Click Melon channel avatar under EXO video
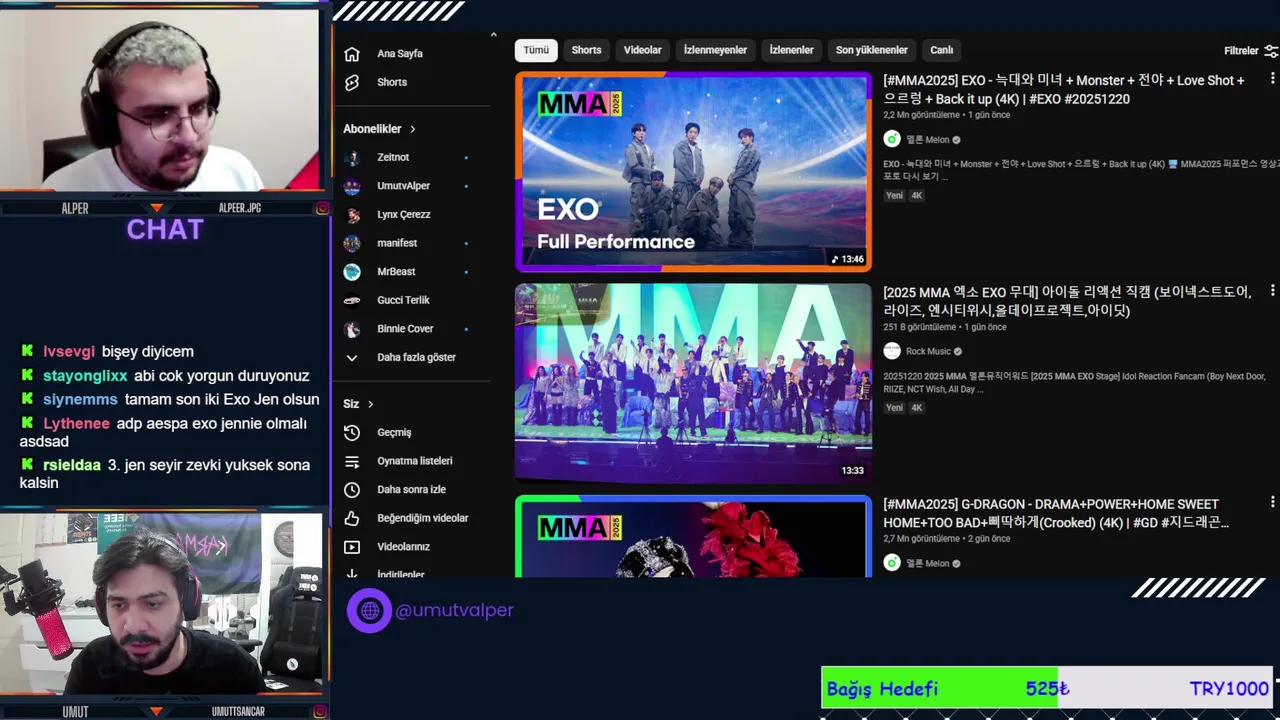The image size is (1280, 720). [892, 139]
